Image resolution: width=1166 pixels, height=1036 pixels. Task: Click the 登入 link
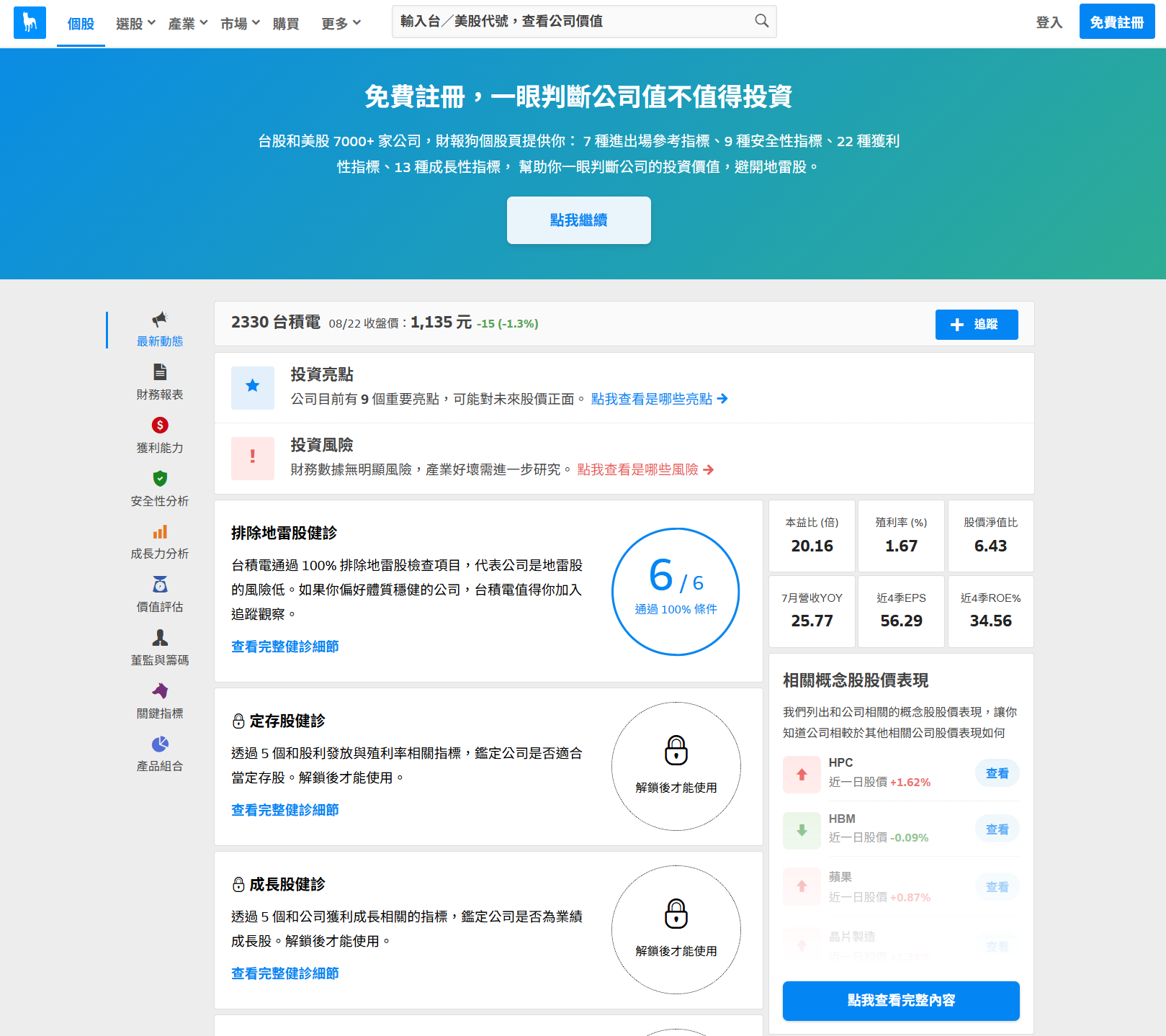click(x=1049, y=22)
